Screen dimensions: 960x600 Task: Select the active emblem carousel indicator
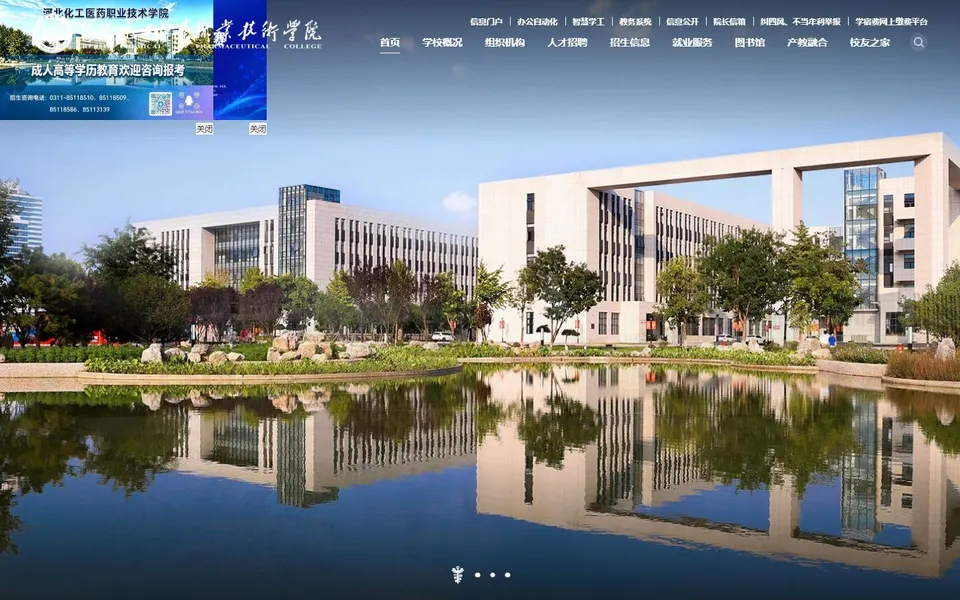click(x=457, y=575)
